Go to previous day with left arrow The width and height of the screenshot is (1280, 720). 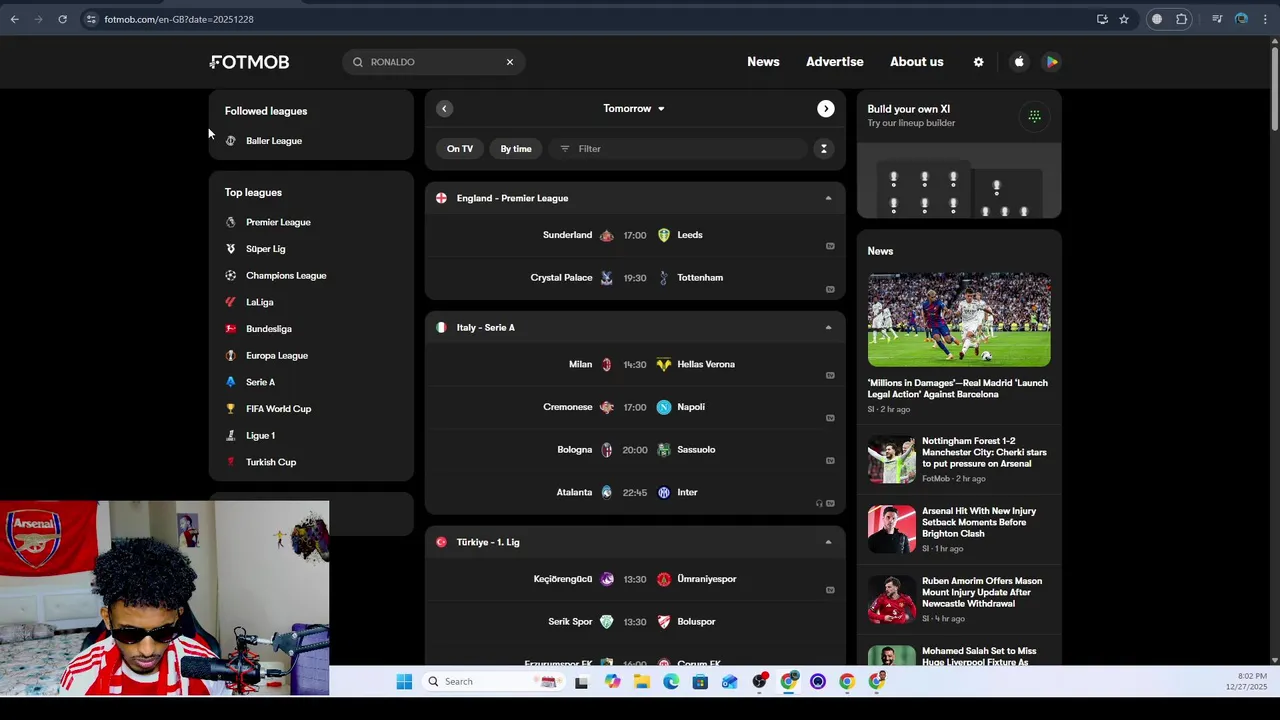[x=444, y=108]
